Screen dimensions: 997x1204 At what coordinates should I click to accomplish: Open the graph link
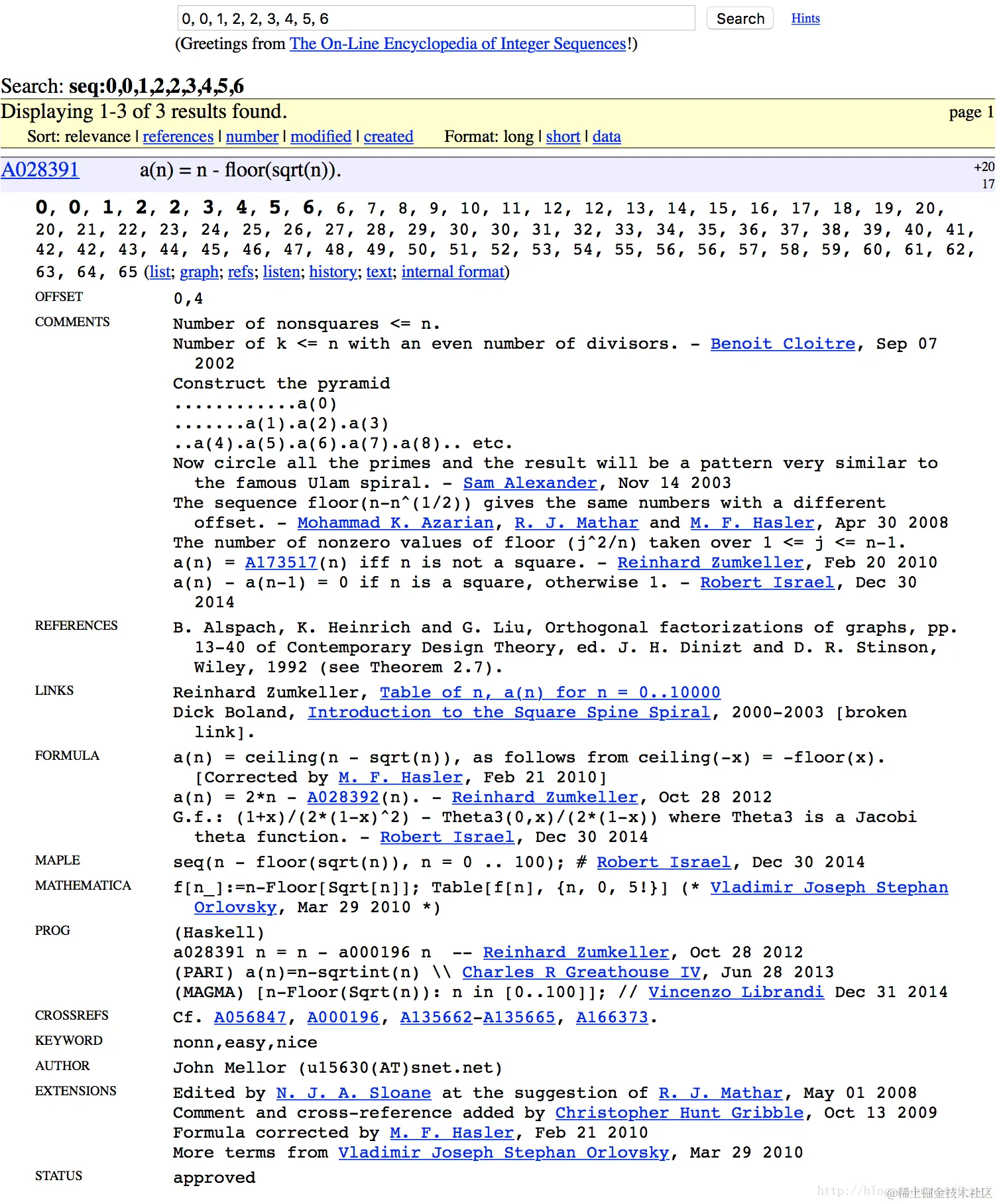(200, 272)
